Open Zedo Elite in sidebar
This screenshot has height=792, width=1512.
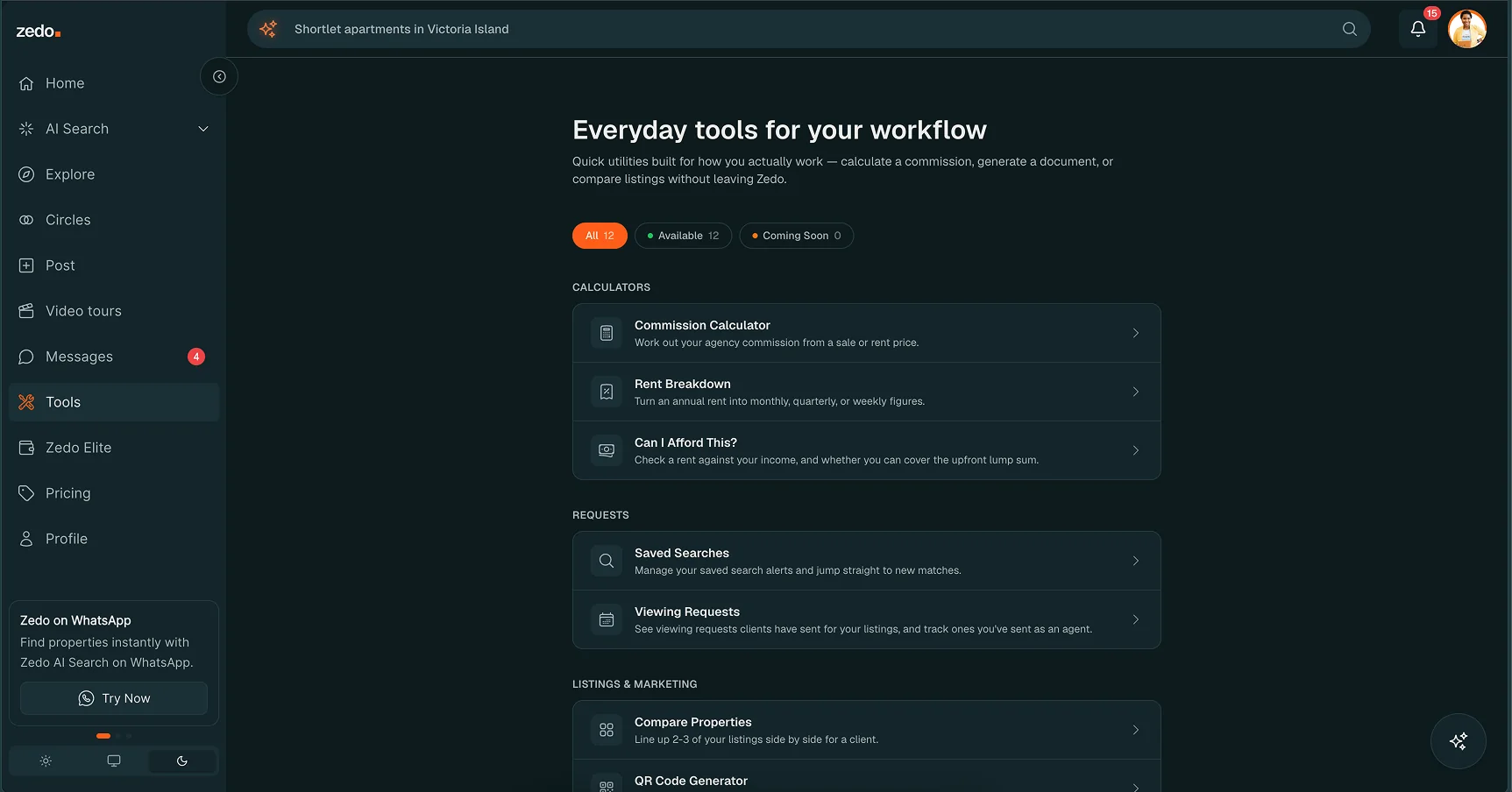tap(114, 448)
